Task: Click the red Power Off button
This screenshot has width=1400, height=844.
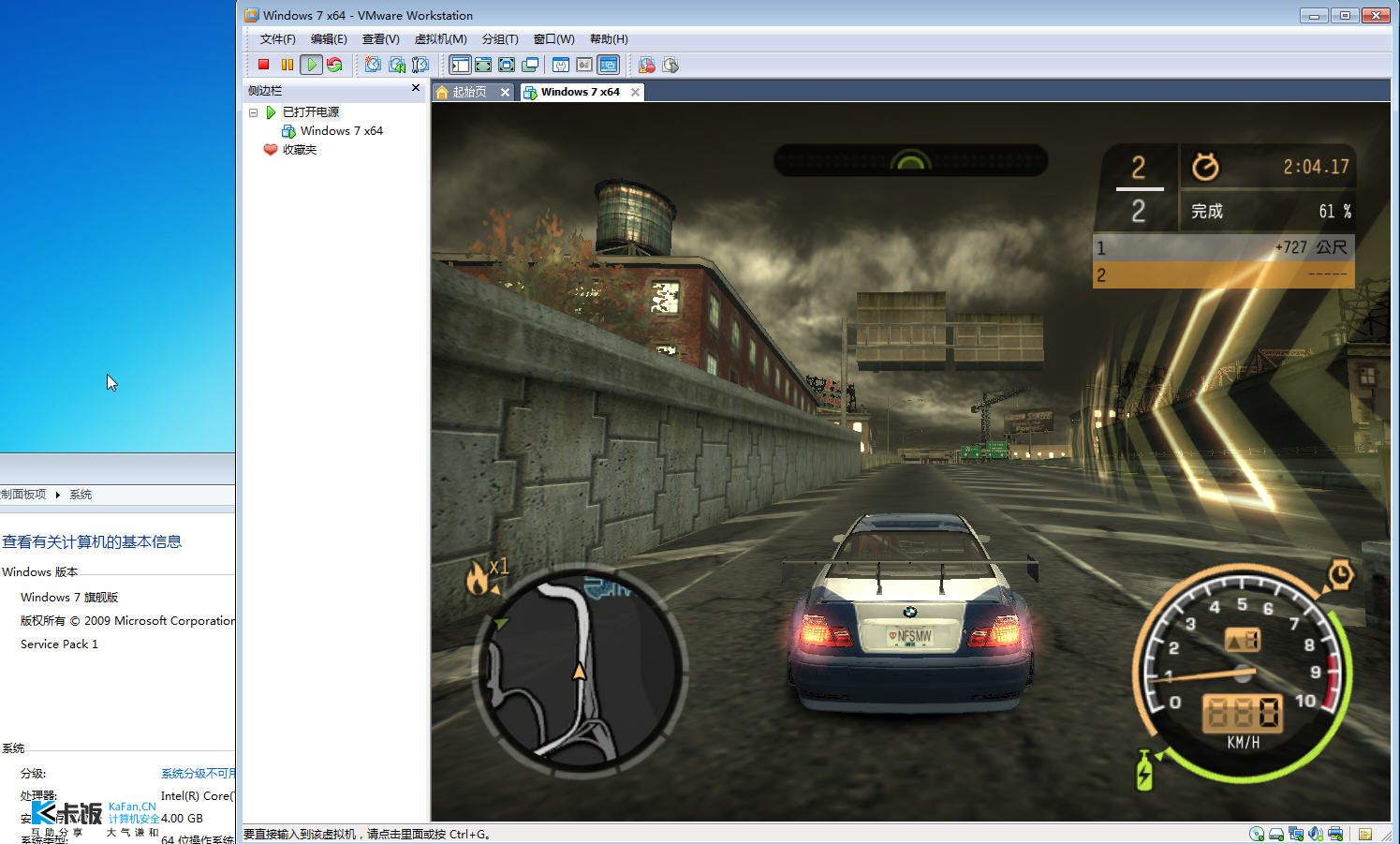Action: [x=263, y=65]
